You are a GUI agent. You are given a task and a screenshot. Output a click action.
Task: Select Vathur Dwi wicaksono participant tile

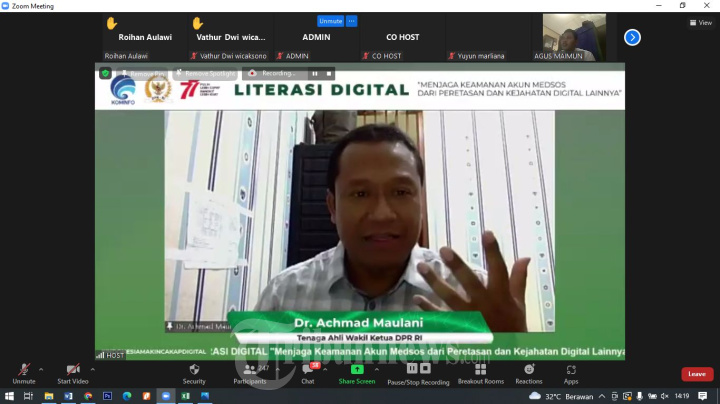pos(231,38)
